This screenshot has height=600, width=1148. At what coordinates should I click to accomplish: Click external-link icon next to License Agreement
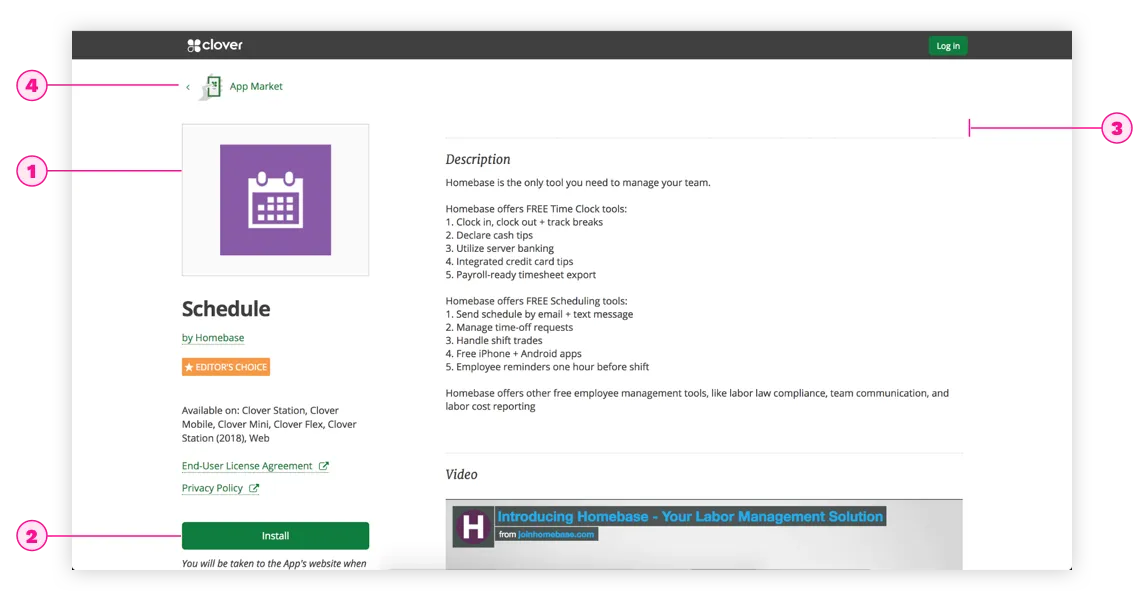point(324,466)
